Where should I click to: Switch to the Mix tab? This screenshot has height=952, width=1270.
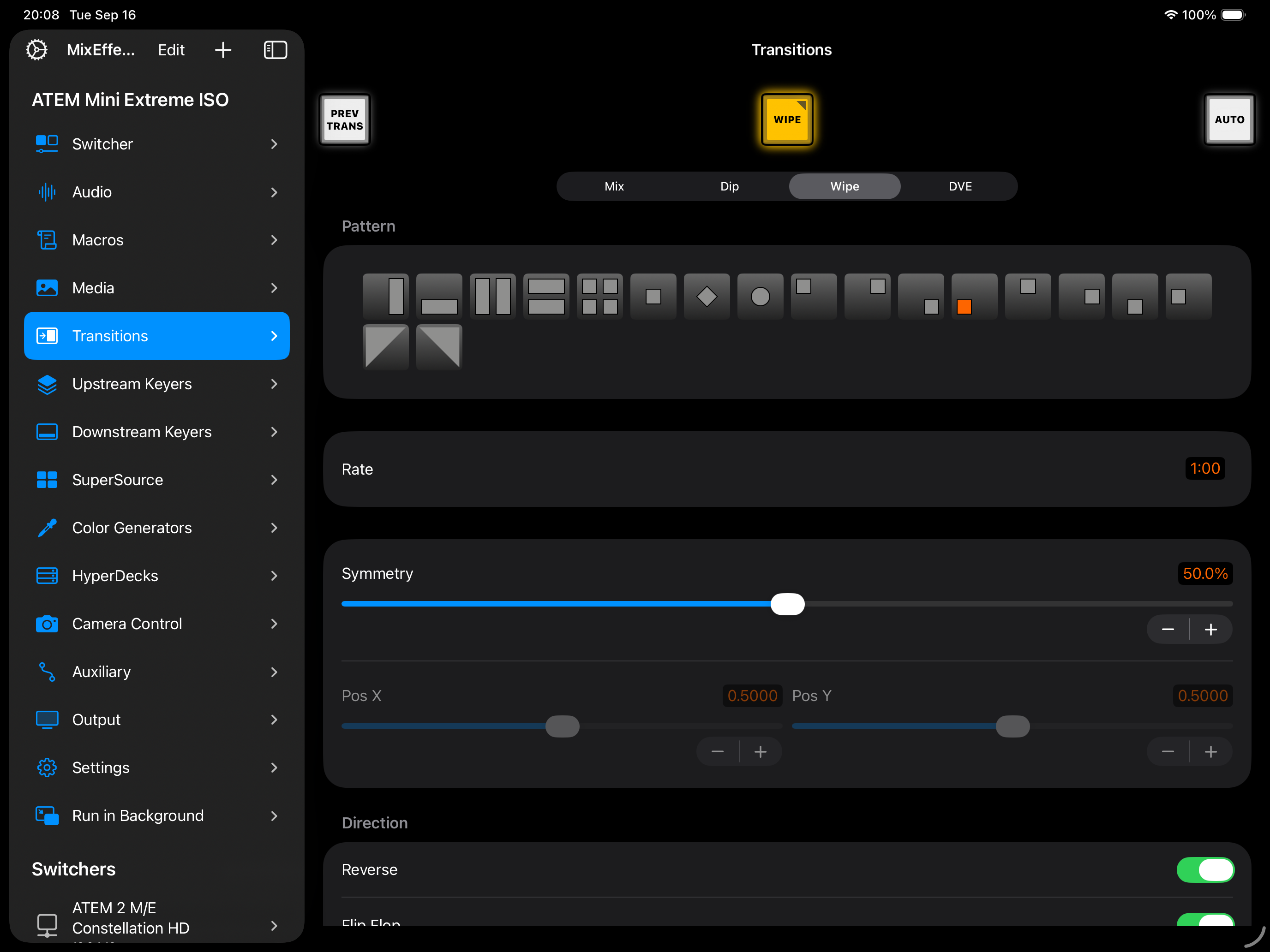coord(614,186)
